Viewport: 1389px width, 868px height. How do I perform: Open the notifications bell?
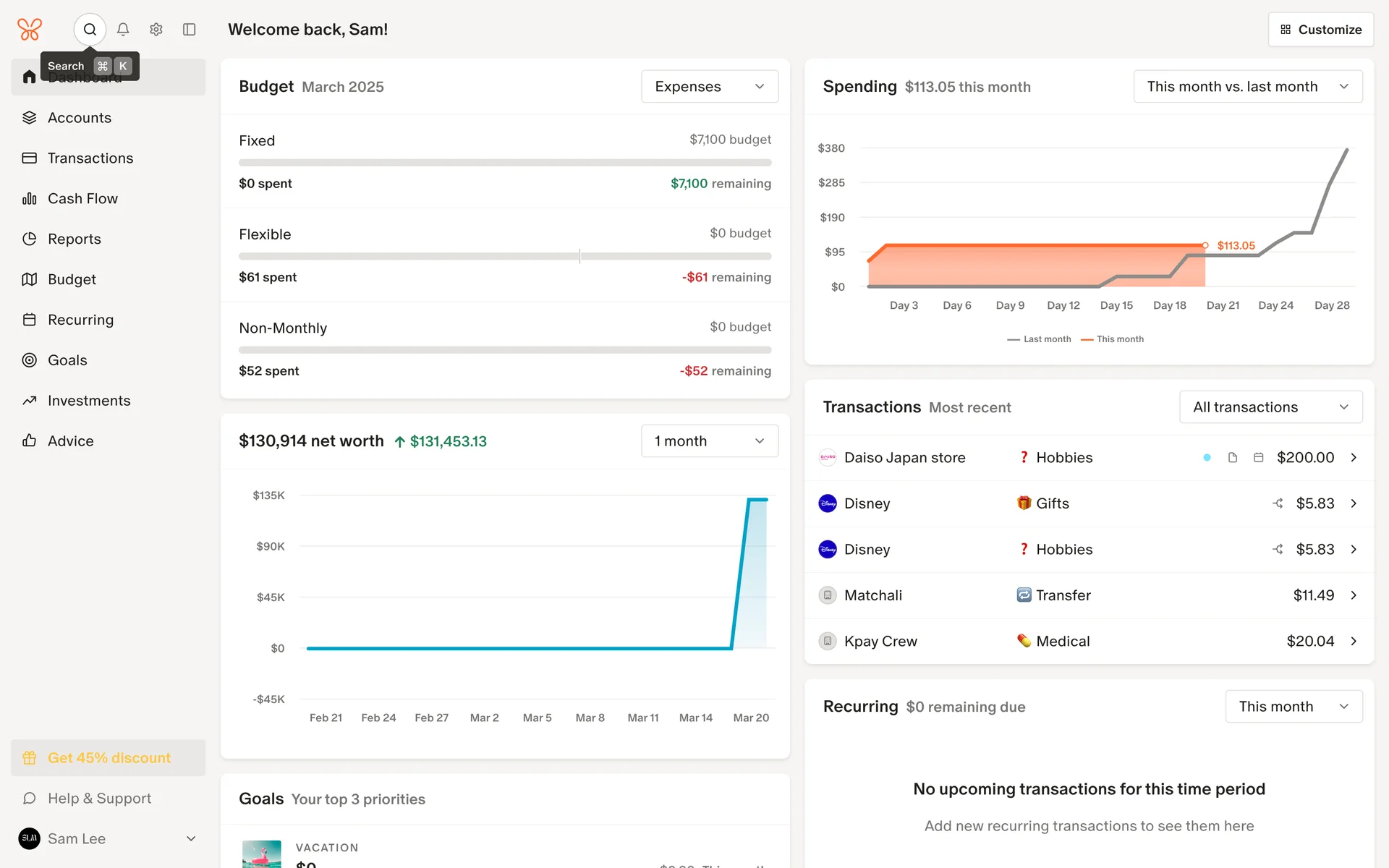click(123, 30)
